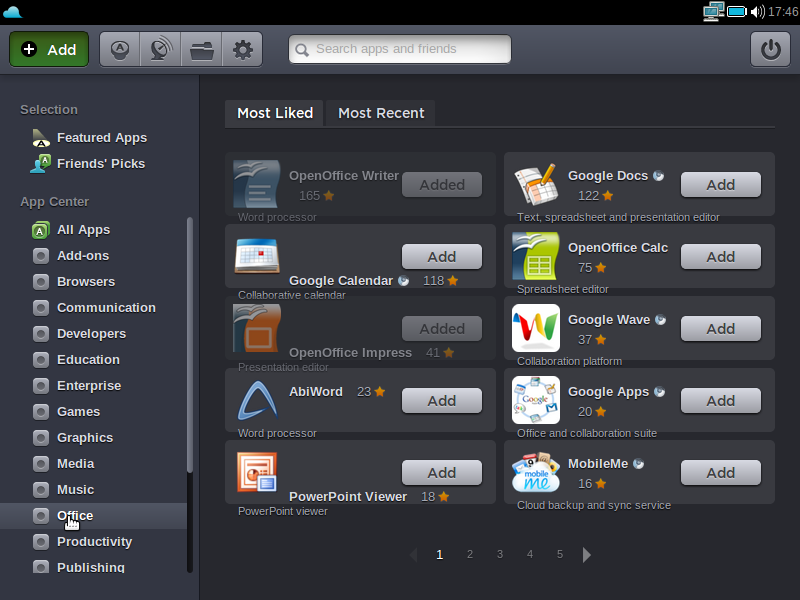Screen dimensions: 800x600
Task: Add Google Docs using its Add button
Action: (x=720, y=185)
